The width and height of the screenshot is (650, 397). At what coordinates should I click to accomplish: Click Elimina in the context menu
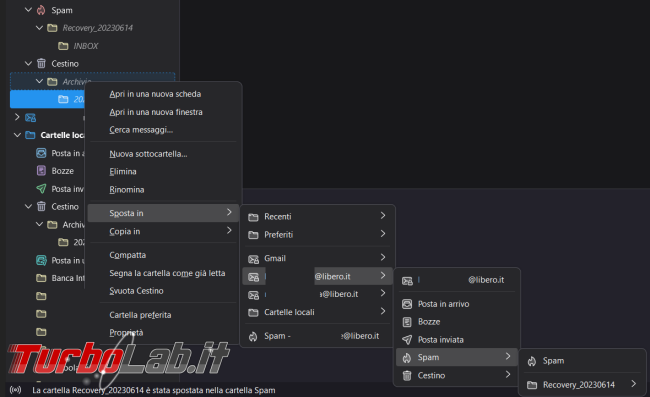123,172
